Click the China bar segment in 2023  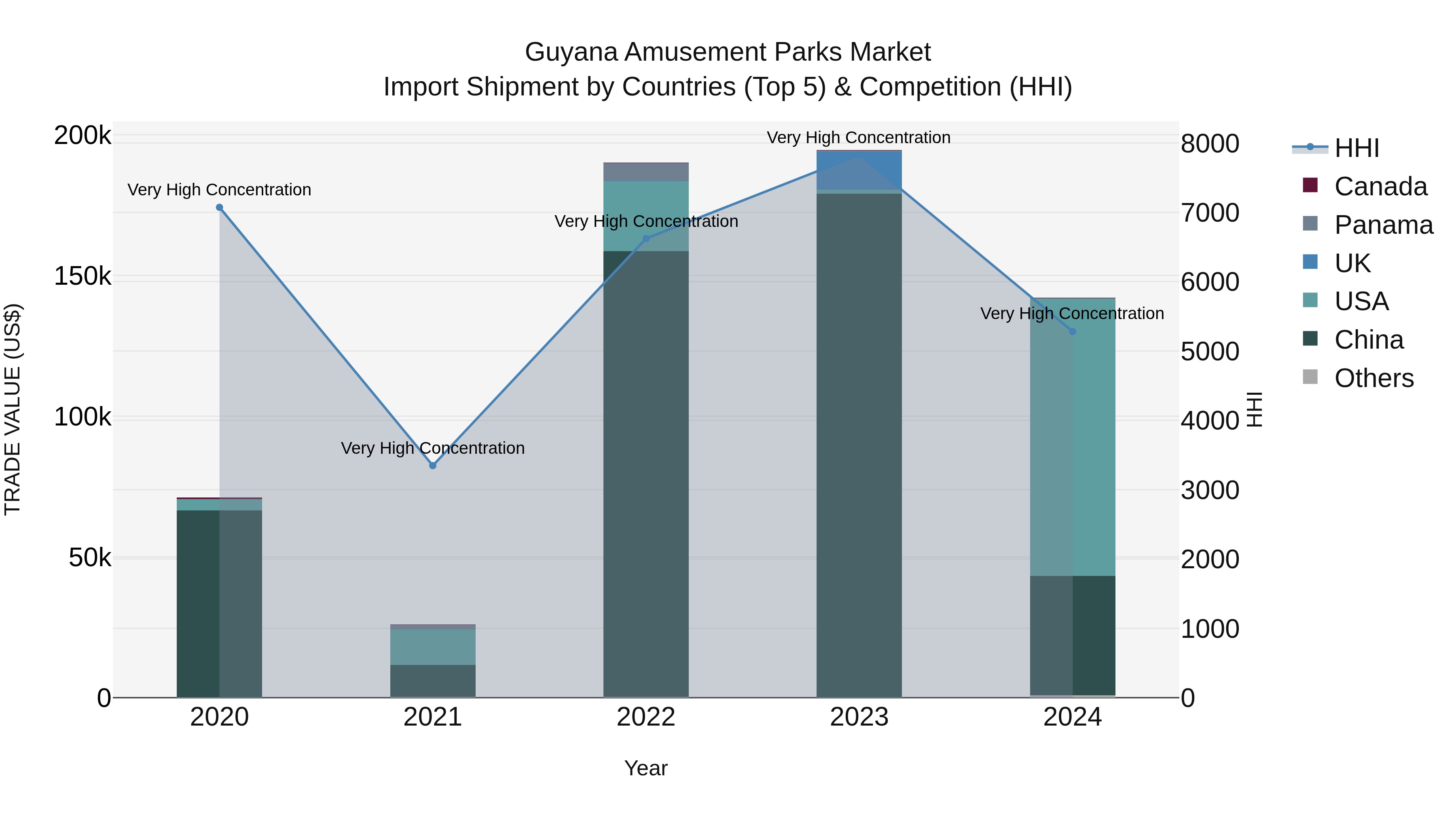click(x=859, y=445)
